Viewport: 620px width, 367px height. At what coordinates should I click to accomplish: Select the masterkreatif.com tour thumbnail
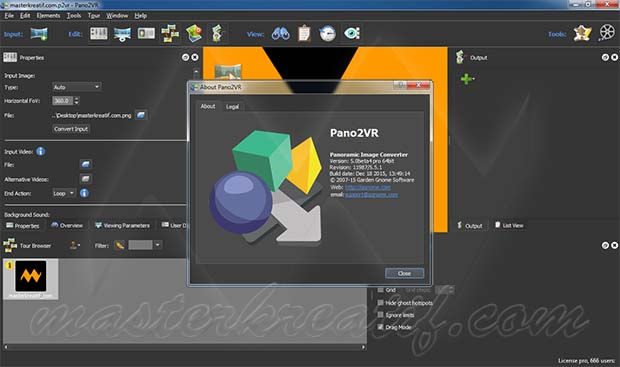(31, 279)
